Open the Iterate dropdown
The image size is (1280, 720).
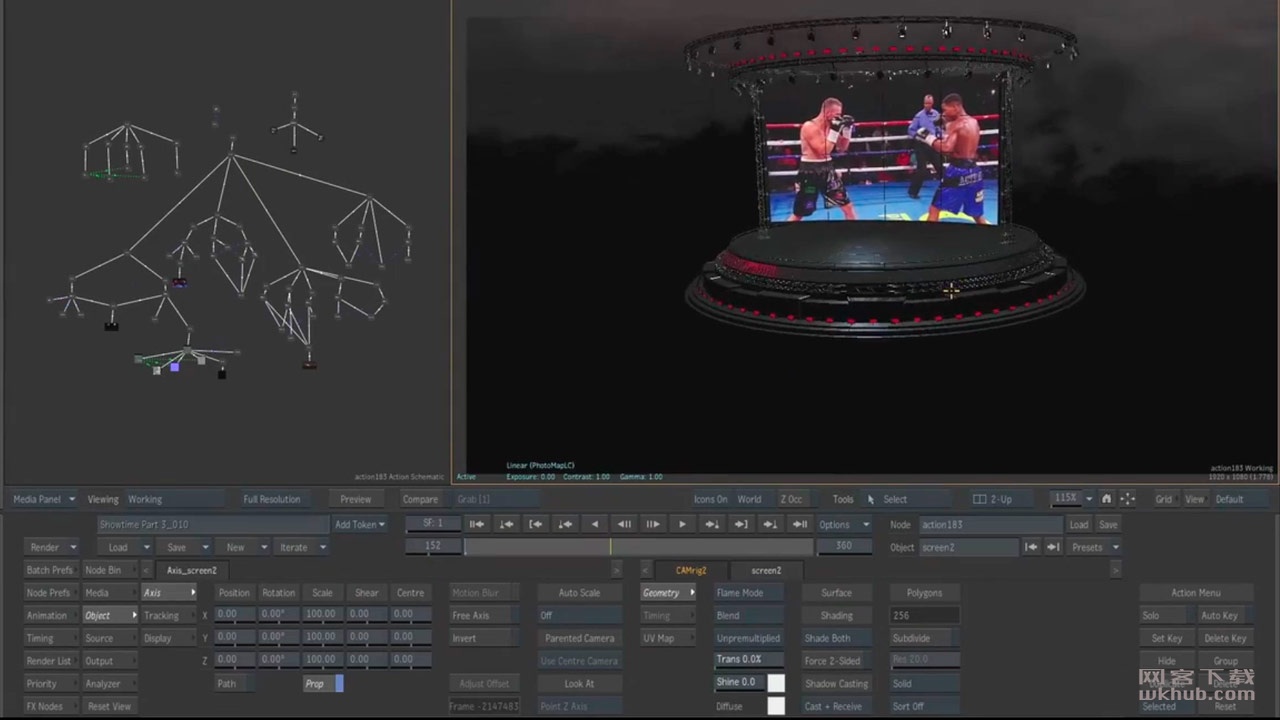(x=301, y=547)
